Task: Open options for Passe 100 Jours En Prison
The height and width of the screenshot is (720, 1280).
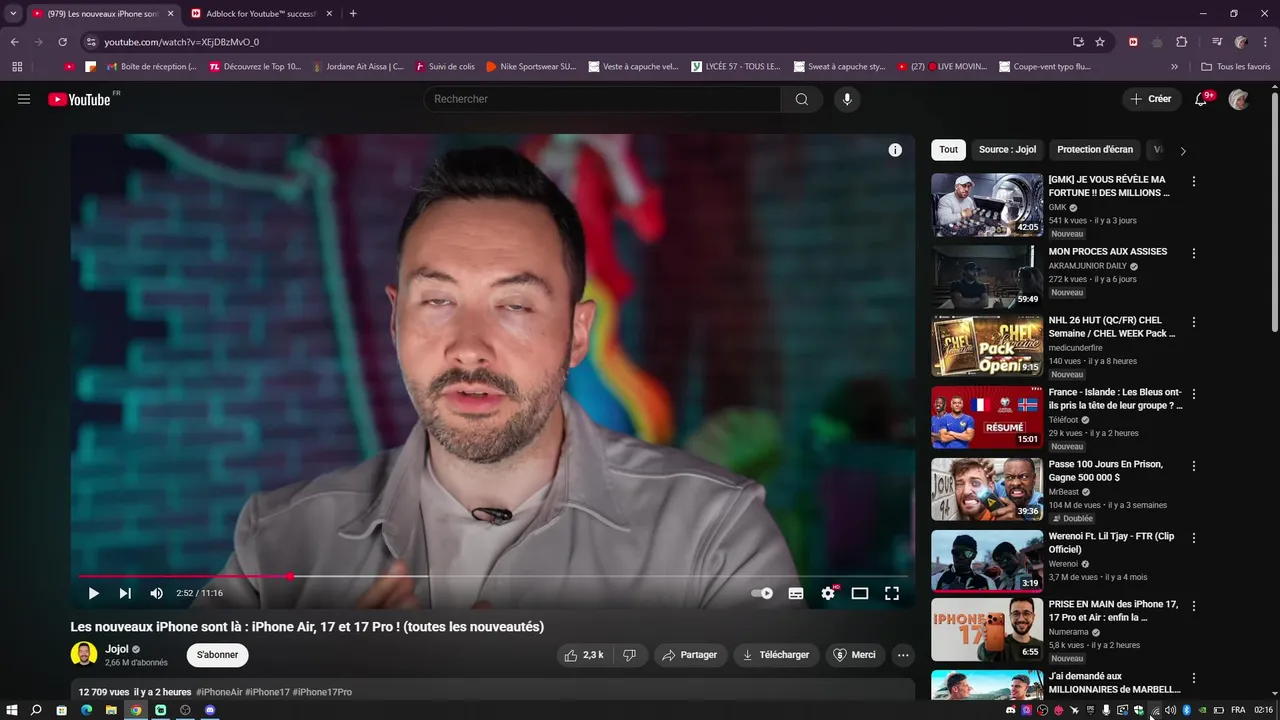Action: click(1193, 466)
